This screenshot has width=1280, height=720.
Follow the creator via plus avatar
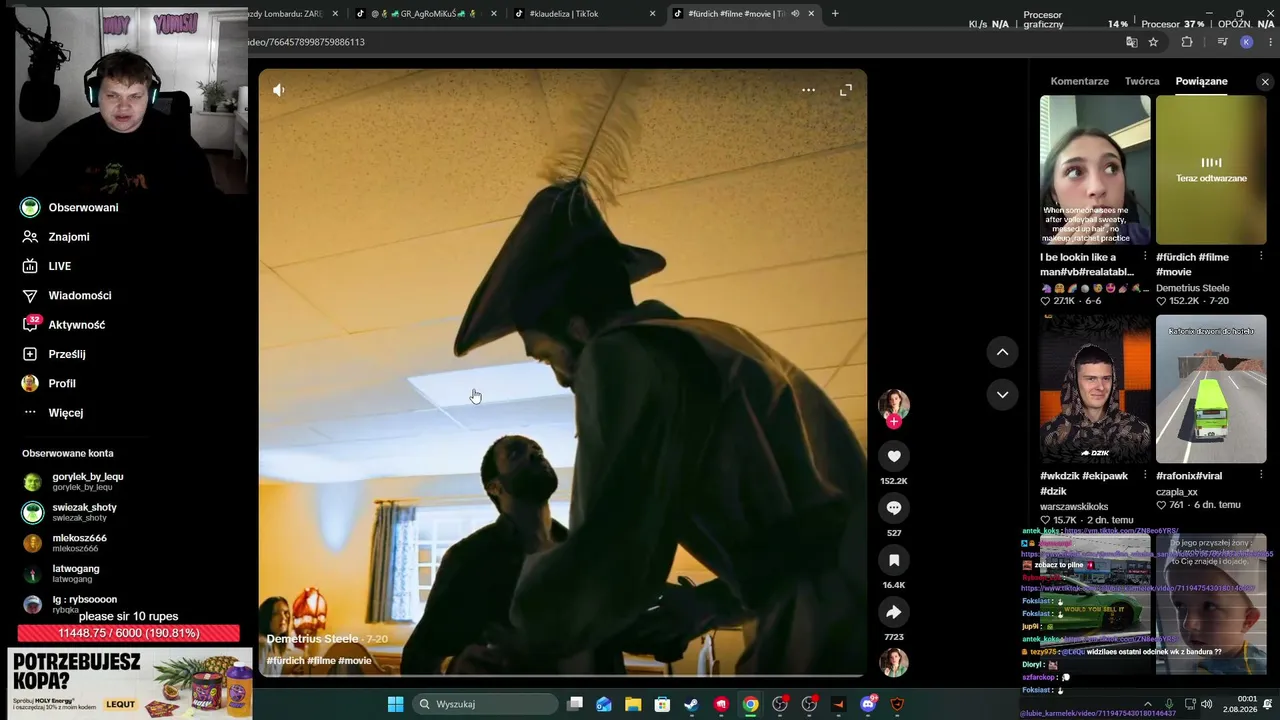tap(894, 422)
